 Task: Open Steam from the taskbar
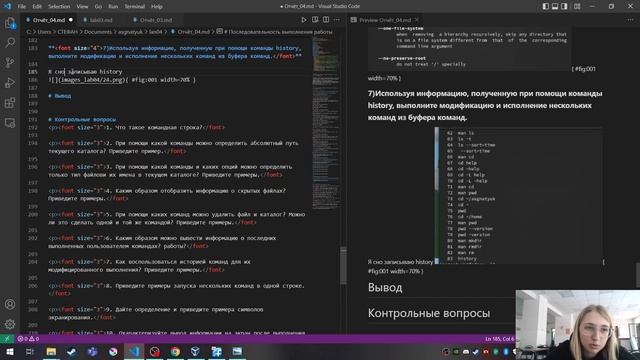pyautogui.click(x=71, y=351)
